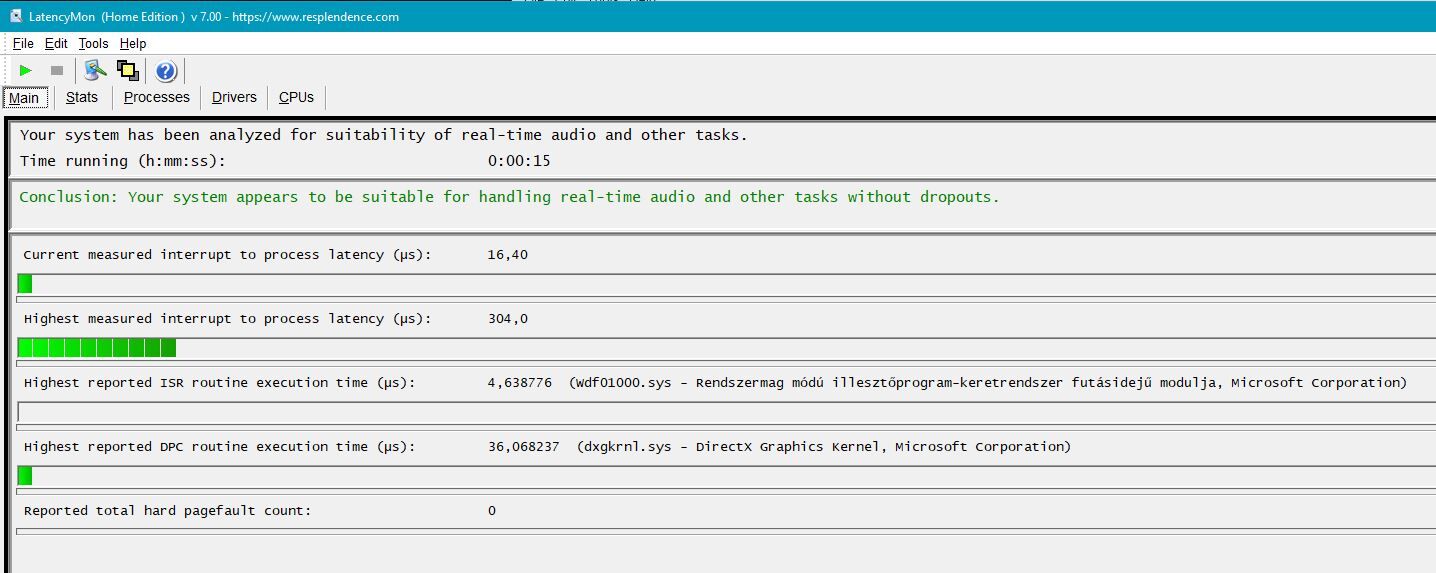Click the Wdf01000.sys ISR driver text

(x=988, y=383)
